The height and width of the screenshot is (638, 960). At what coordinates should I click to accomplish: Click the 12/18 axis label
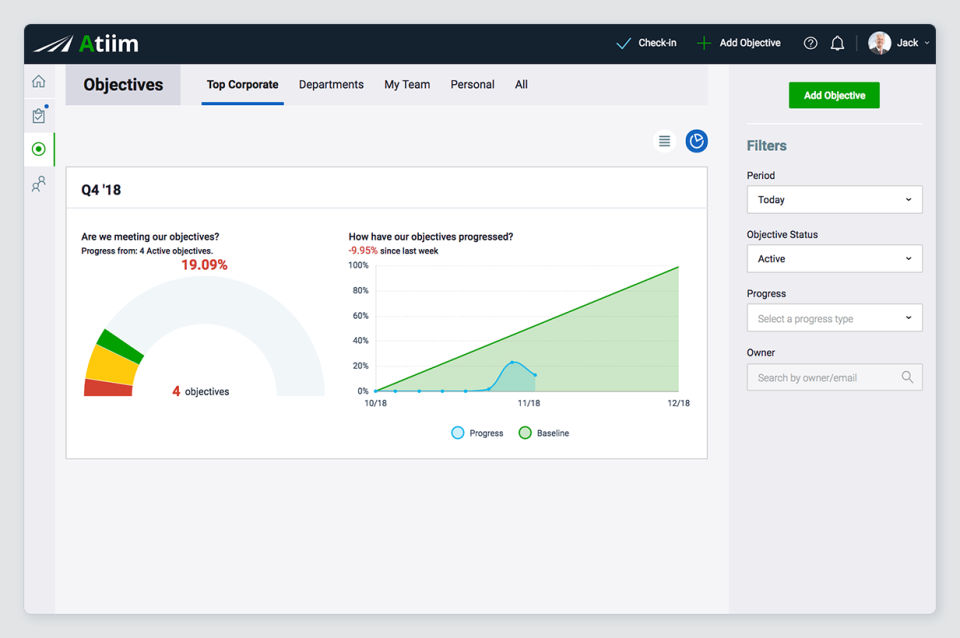678,403
